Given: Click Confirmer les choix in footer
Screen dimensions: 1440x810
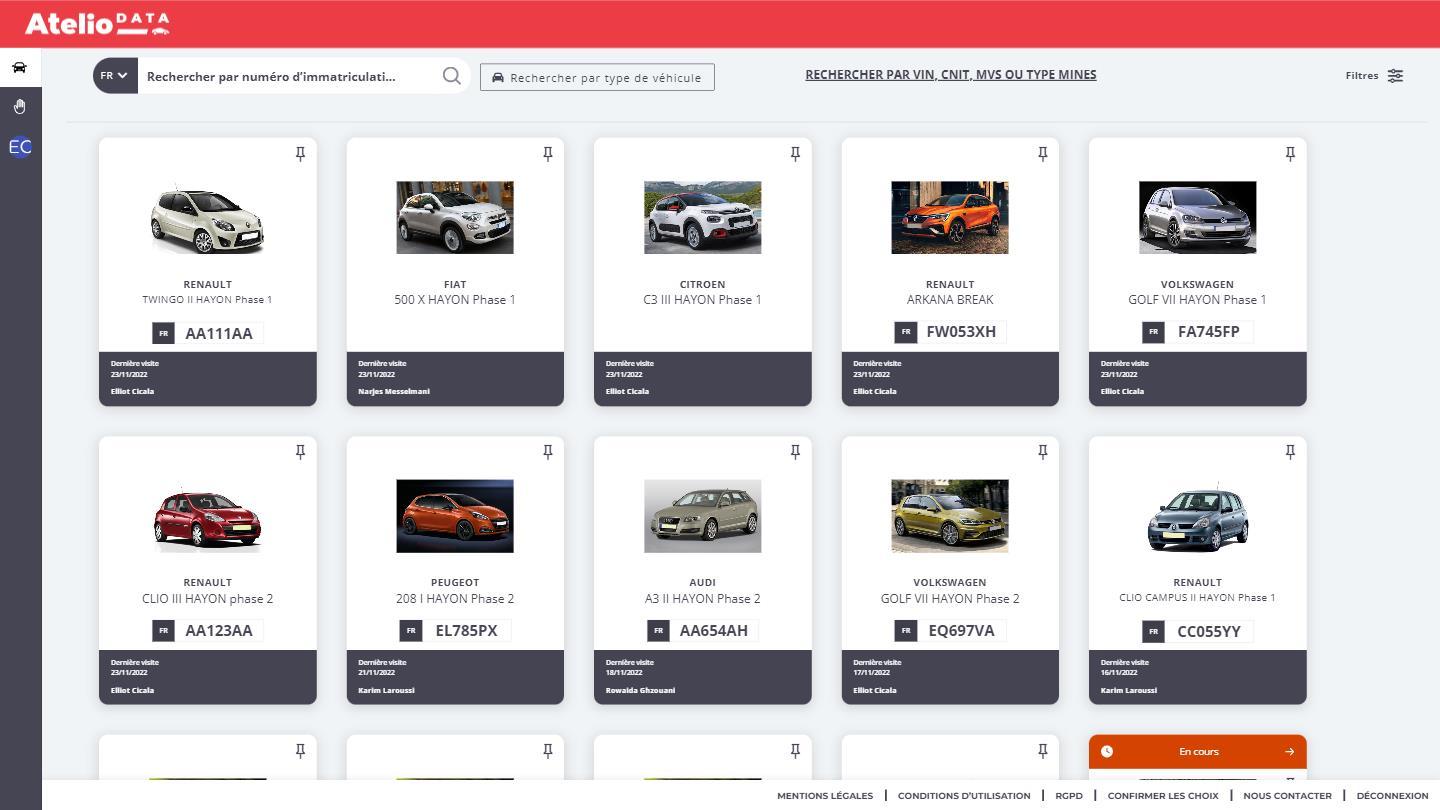Looking at the screenshot, I should pyautogui.click(x=1163, y=796).
